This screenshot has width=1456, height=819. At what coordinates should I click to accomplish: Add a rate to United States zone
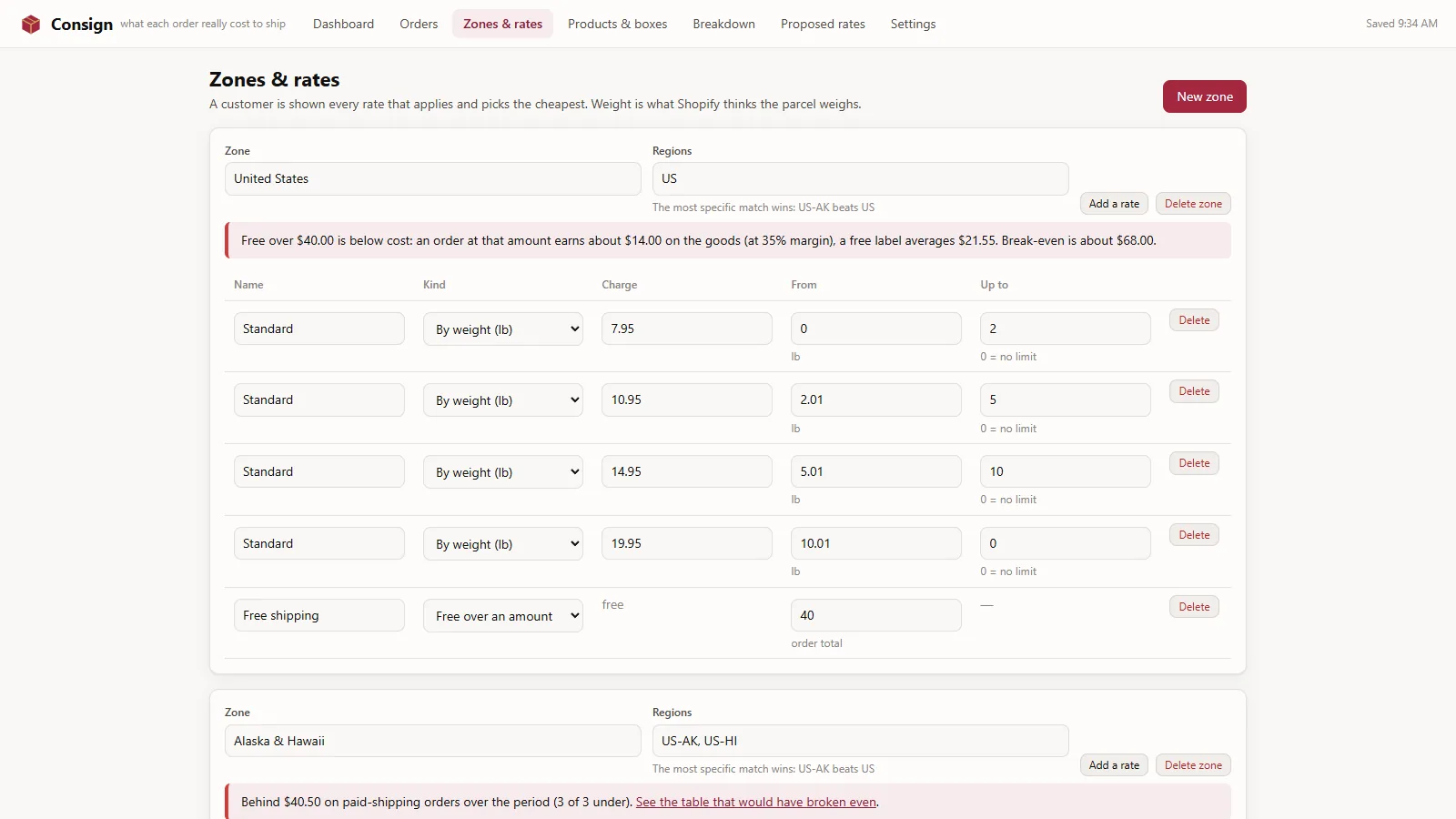1114,204
